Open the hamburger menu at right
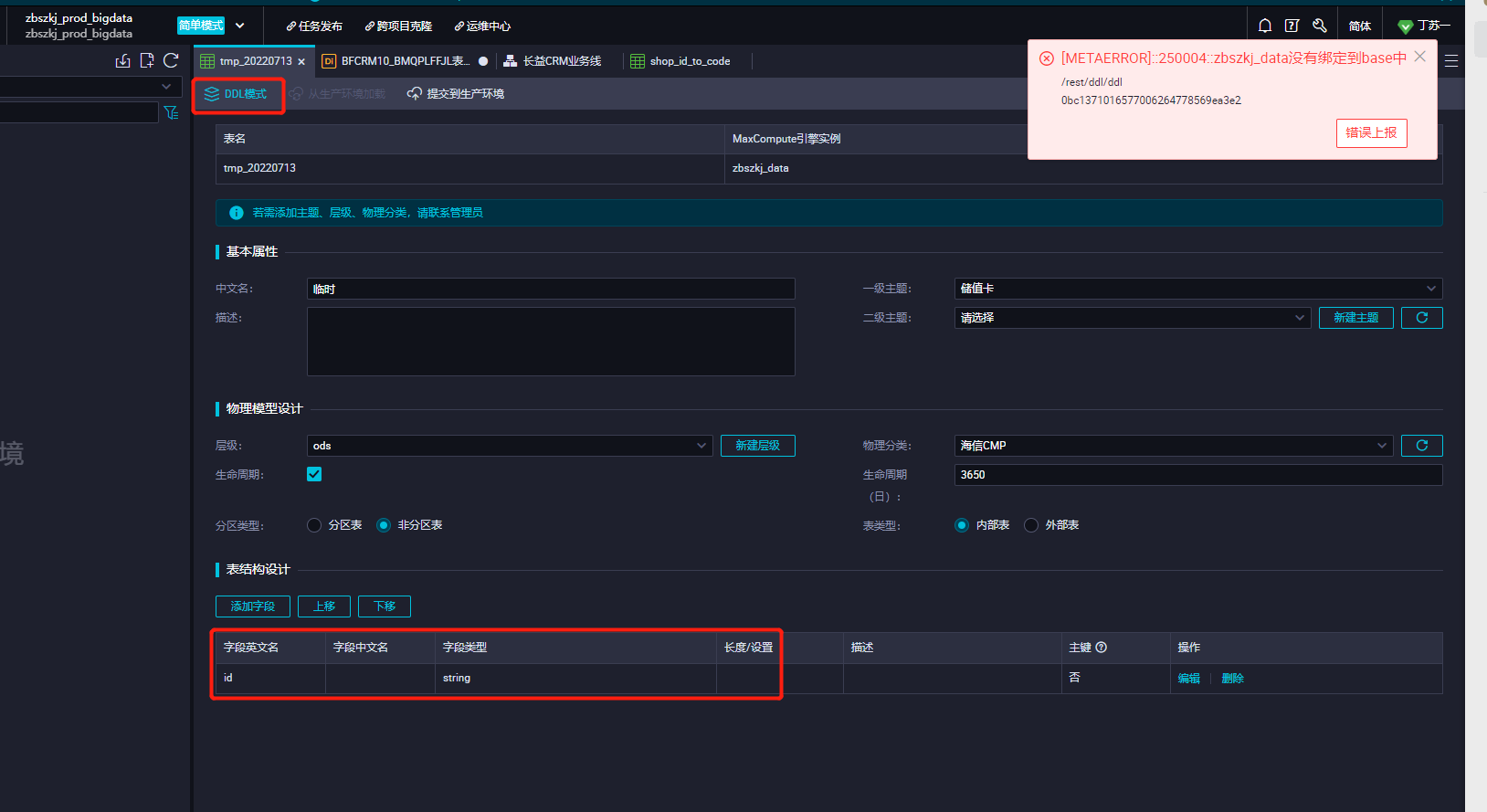This screenshot has height=812, width=1487. tap(1451, 61)
